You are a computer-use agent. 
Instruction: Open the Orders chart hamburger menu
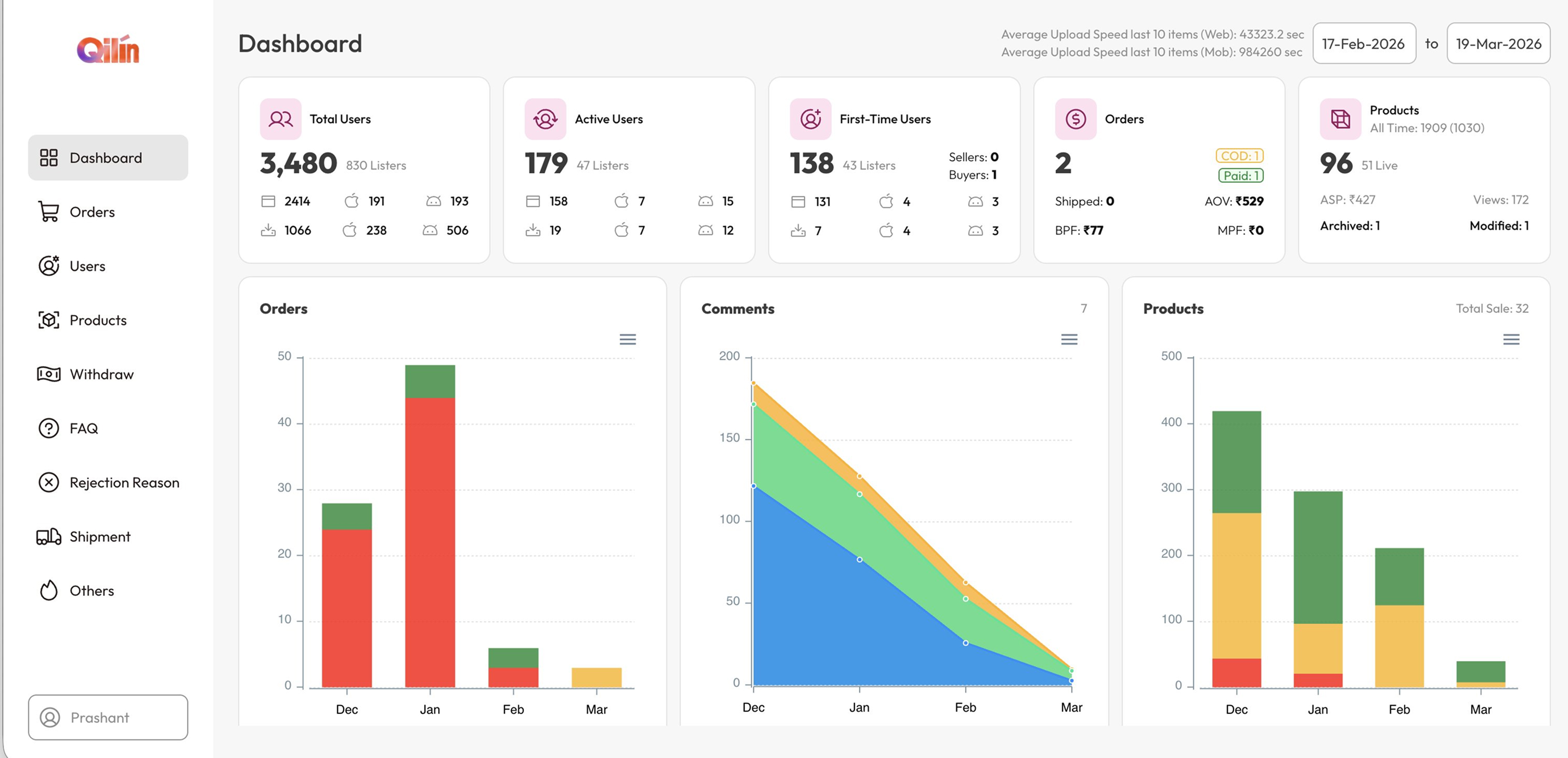tap(628, 339)
